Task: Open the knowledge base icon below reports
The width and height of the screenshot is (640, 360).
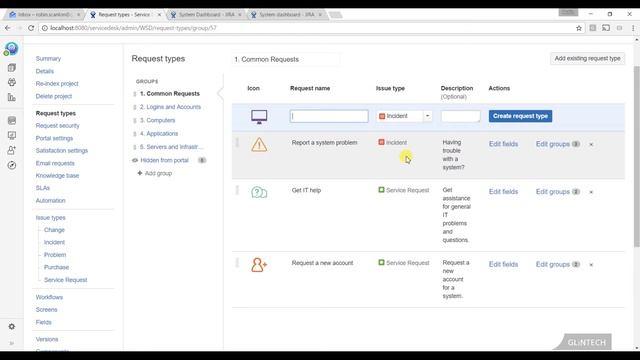Action: coord(12,120)
